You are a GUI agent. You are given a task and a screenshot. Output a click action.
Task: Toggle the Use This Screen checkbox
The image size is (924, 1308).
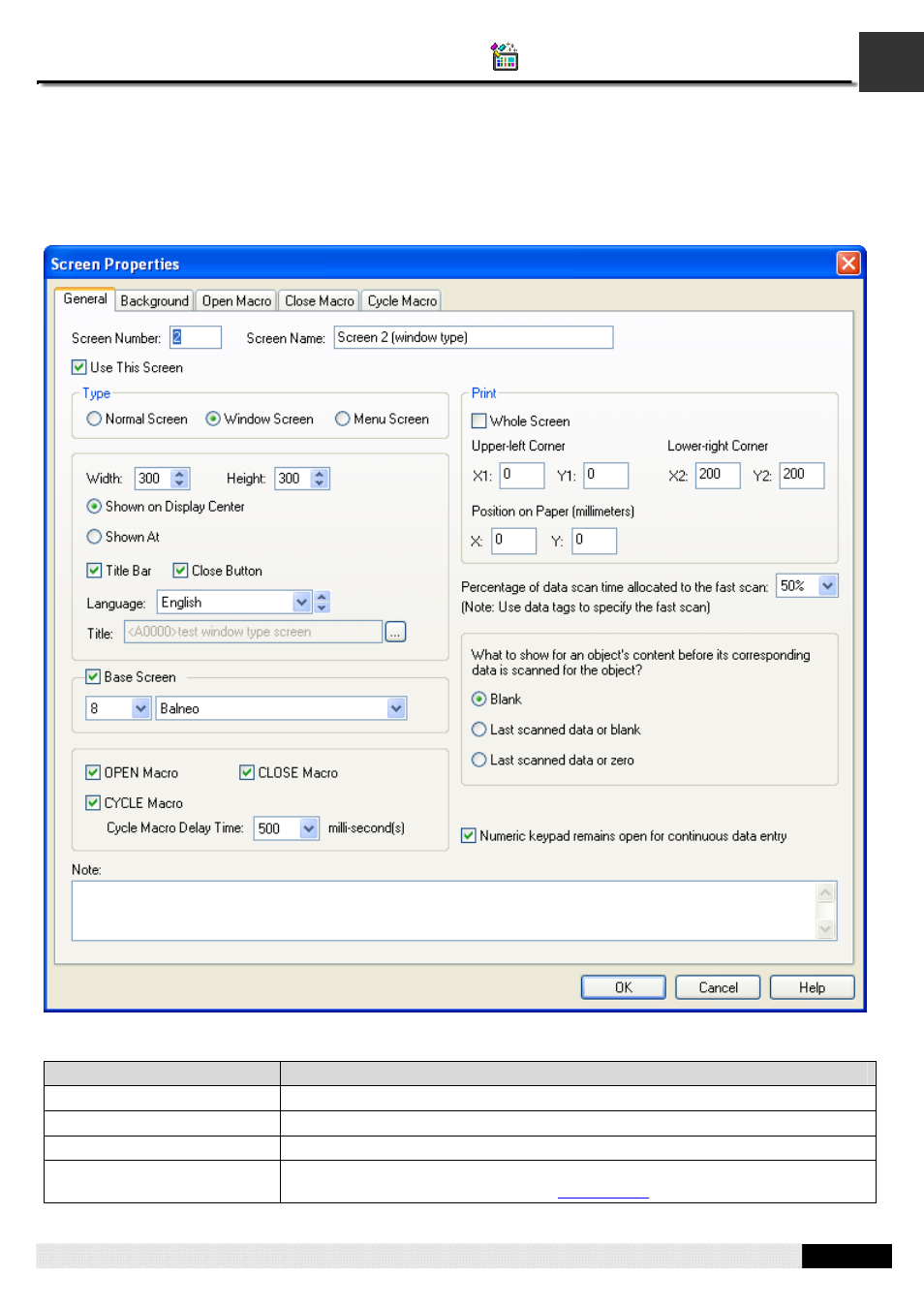pyautogui.click(x=79, y=367)
